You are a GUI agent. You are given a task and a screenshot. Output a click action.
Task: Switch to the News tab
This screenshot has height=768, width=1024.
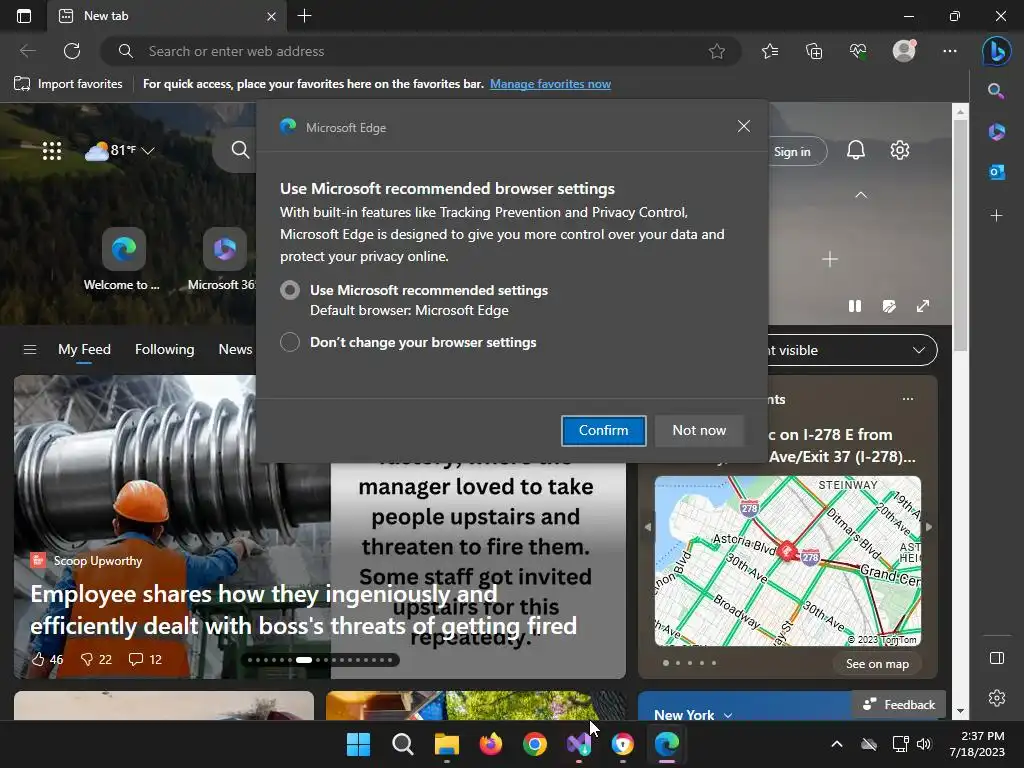coord(235,349)
